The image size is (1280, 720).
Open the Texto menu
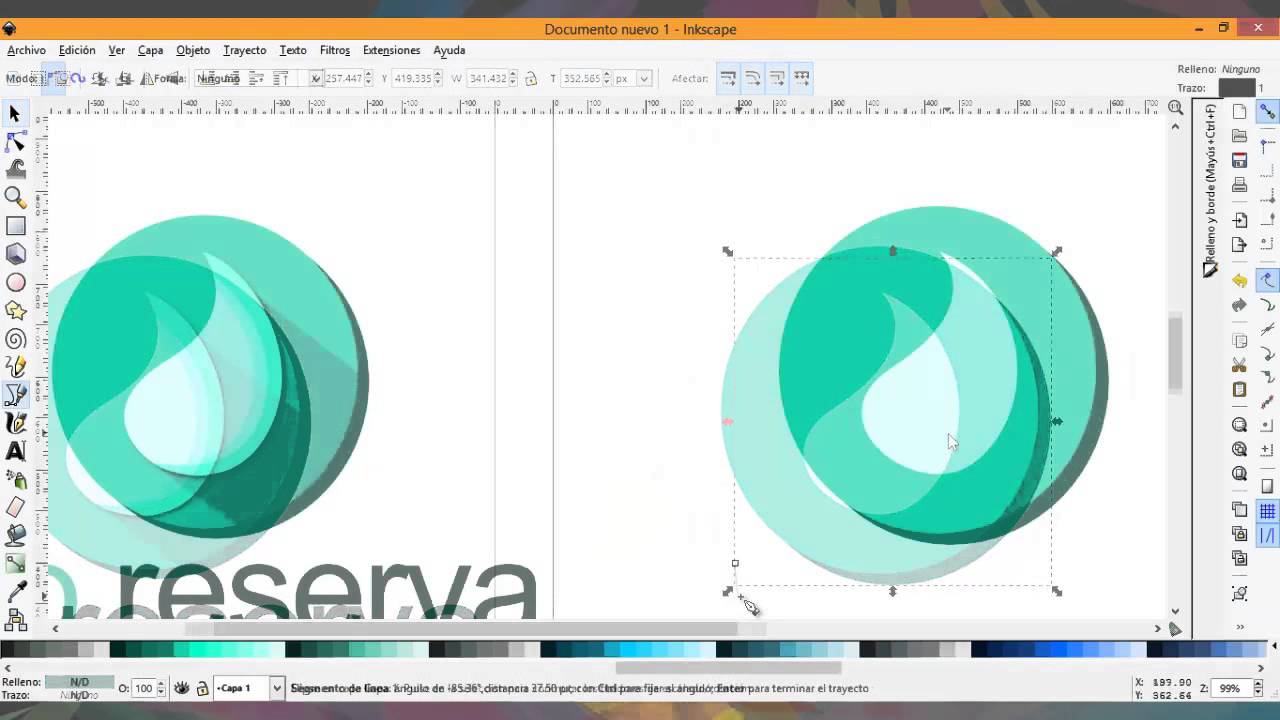(x=293, y=50)
